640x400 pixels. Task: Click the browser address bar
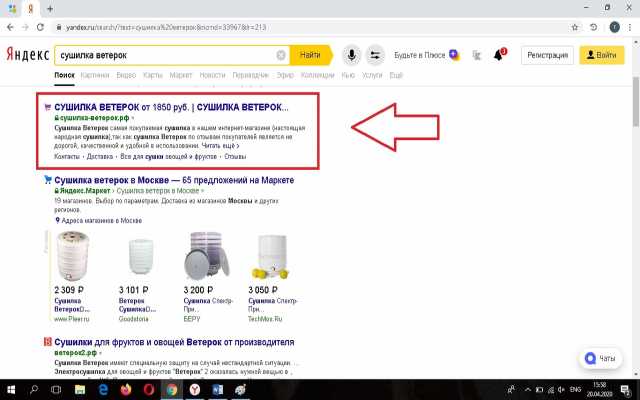310,27
